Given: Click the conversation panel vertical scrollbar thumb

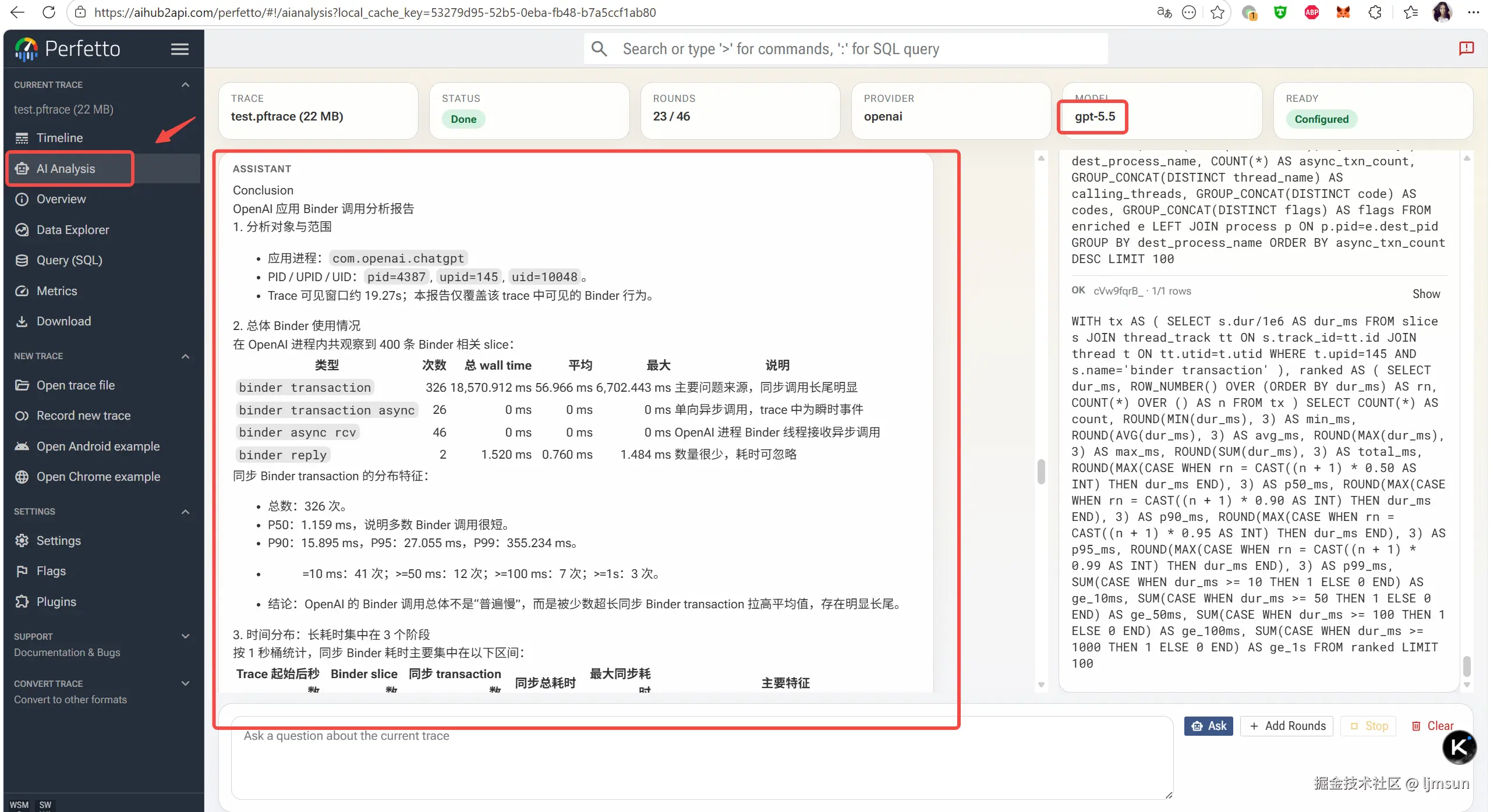Looking at the screenshot, I should 1041,471.
